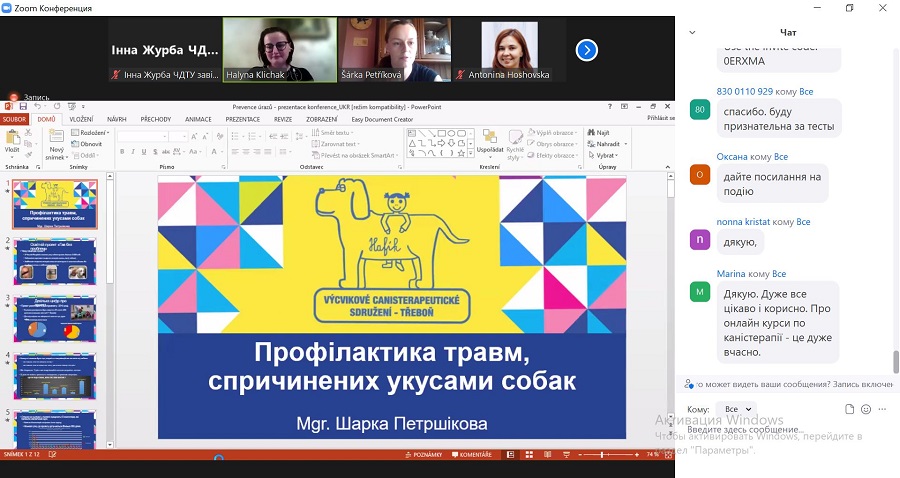Toggle justify alignment in the Odstavec group
The width and height of the screenshot is (900, 478).
pyautogui.click(x=267, y=152)
